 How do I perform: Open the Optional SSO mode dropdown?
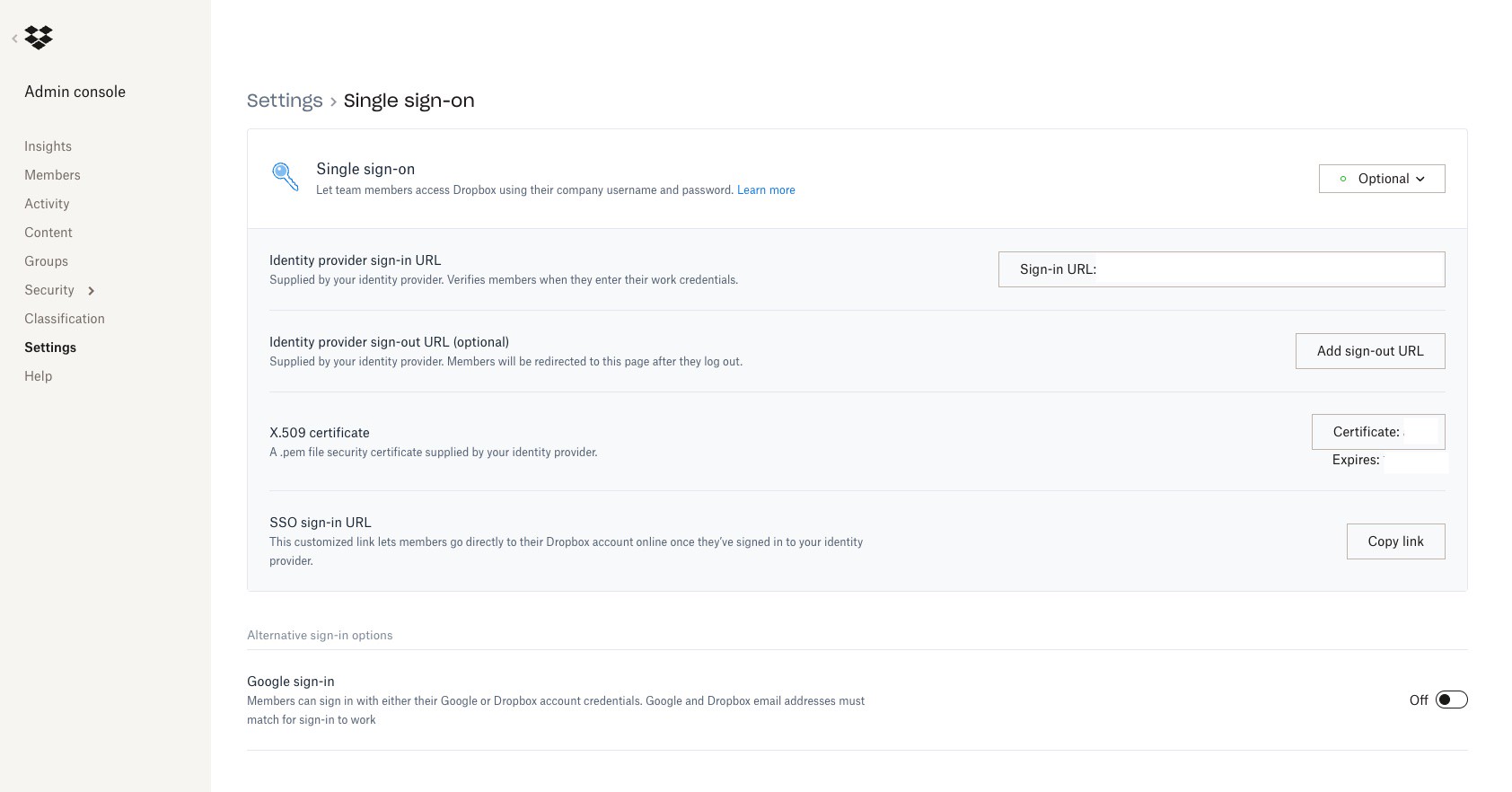1382,179
